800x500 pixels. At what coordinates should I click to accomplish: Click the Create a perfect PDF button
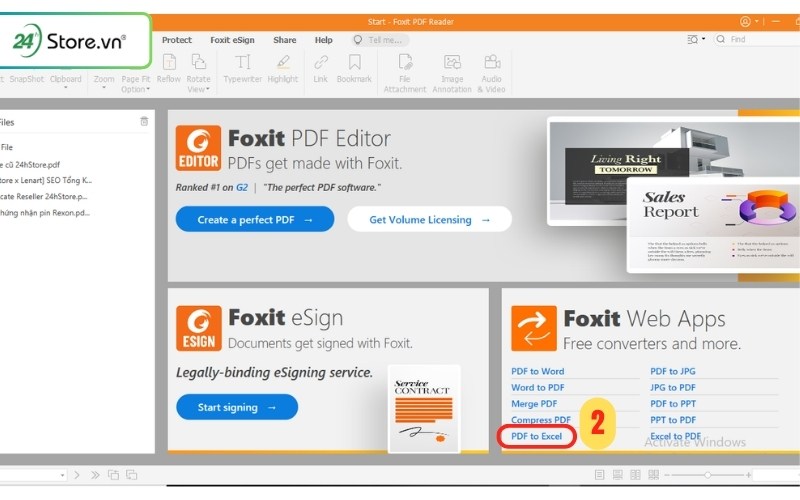pyautogui.click(x=255, y=219)
